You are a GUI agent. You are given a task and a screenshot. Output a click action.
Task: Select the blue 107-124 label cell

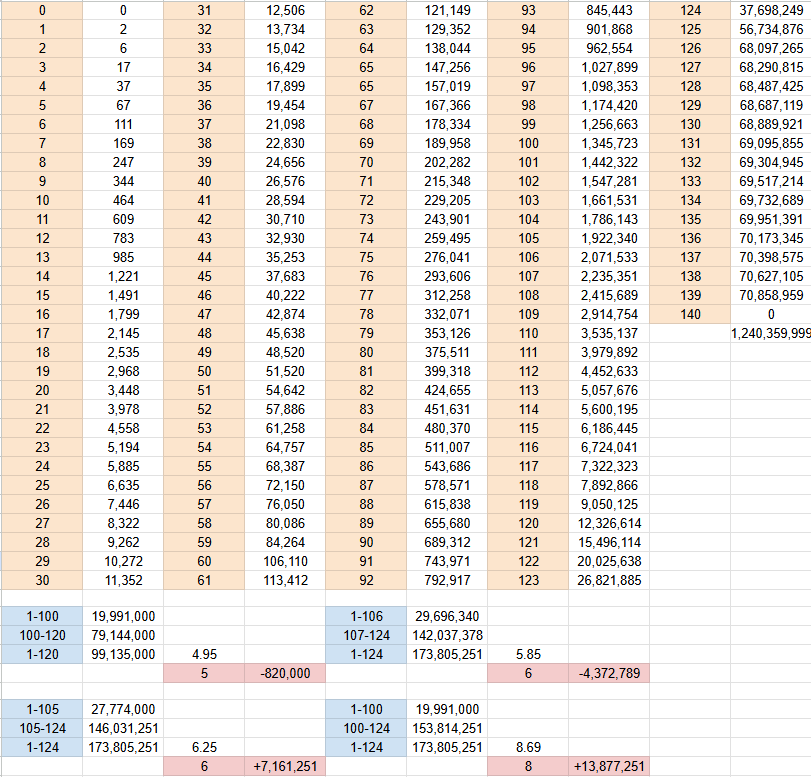coord(367,635)
